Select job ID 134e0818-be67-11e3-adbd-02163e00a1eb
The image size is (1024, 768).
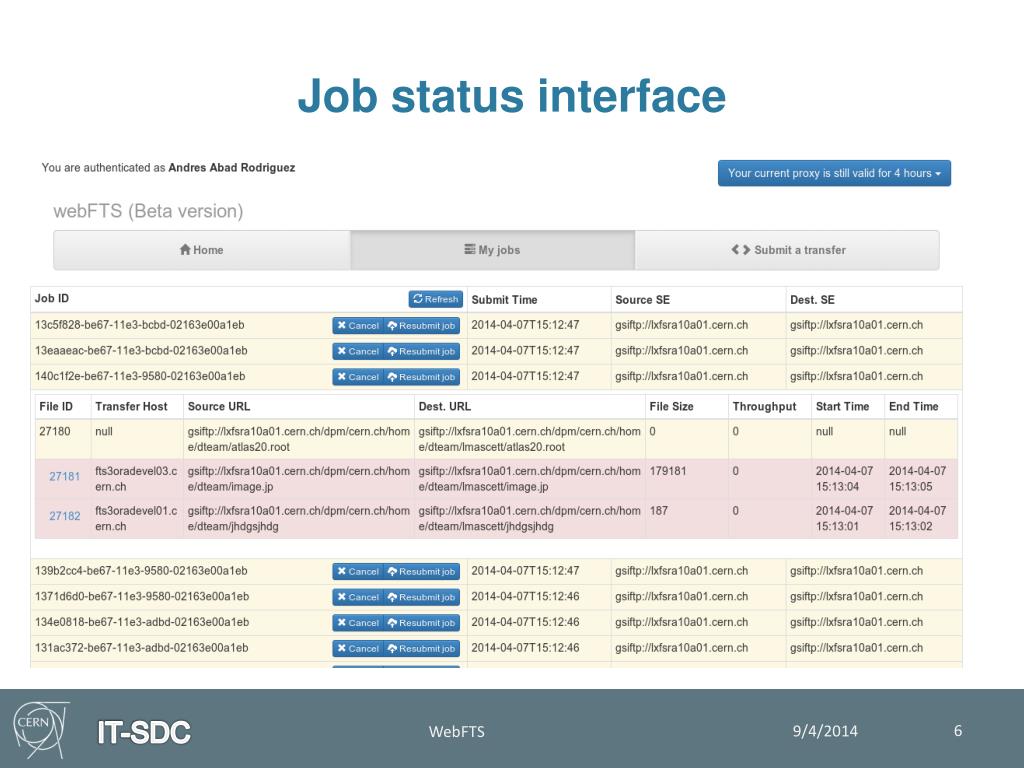click(142, 622)
